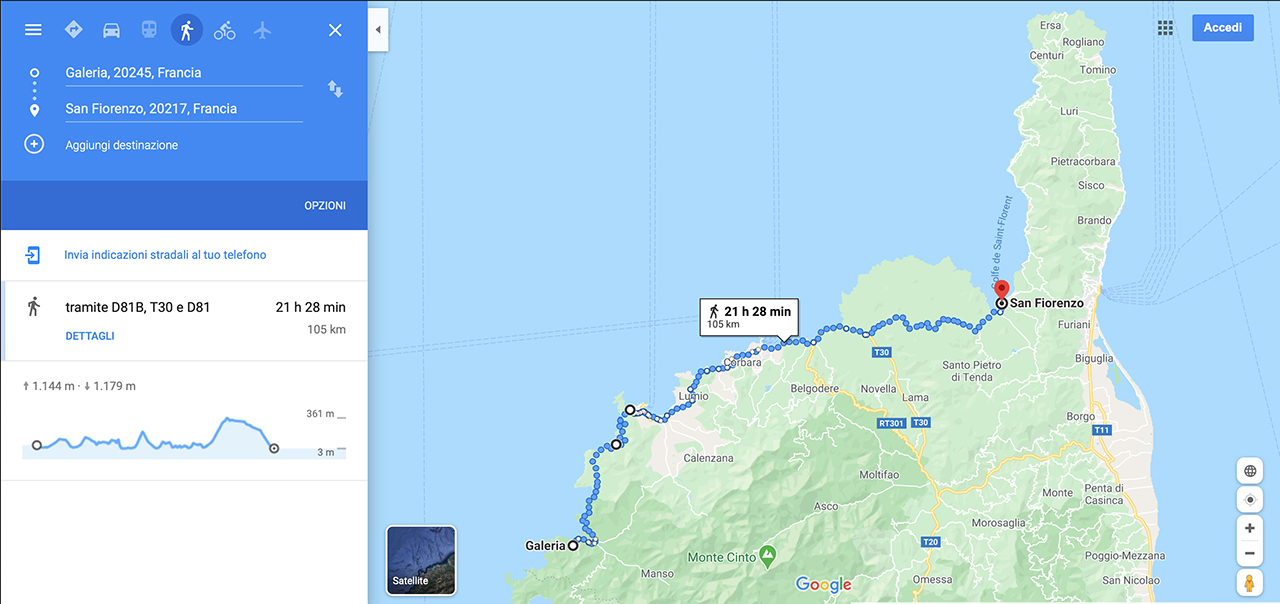Click the Galeria origin marker on map
This screenshot has width=1280, height=604.
(573, 546)
